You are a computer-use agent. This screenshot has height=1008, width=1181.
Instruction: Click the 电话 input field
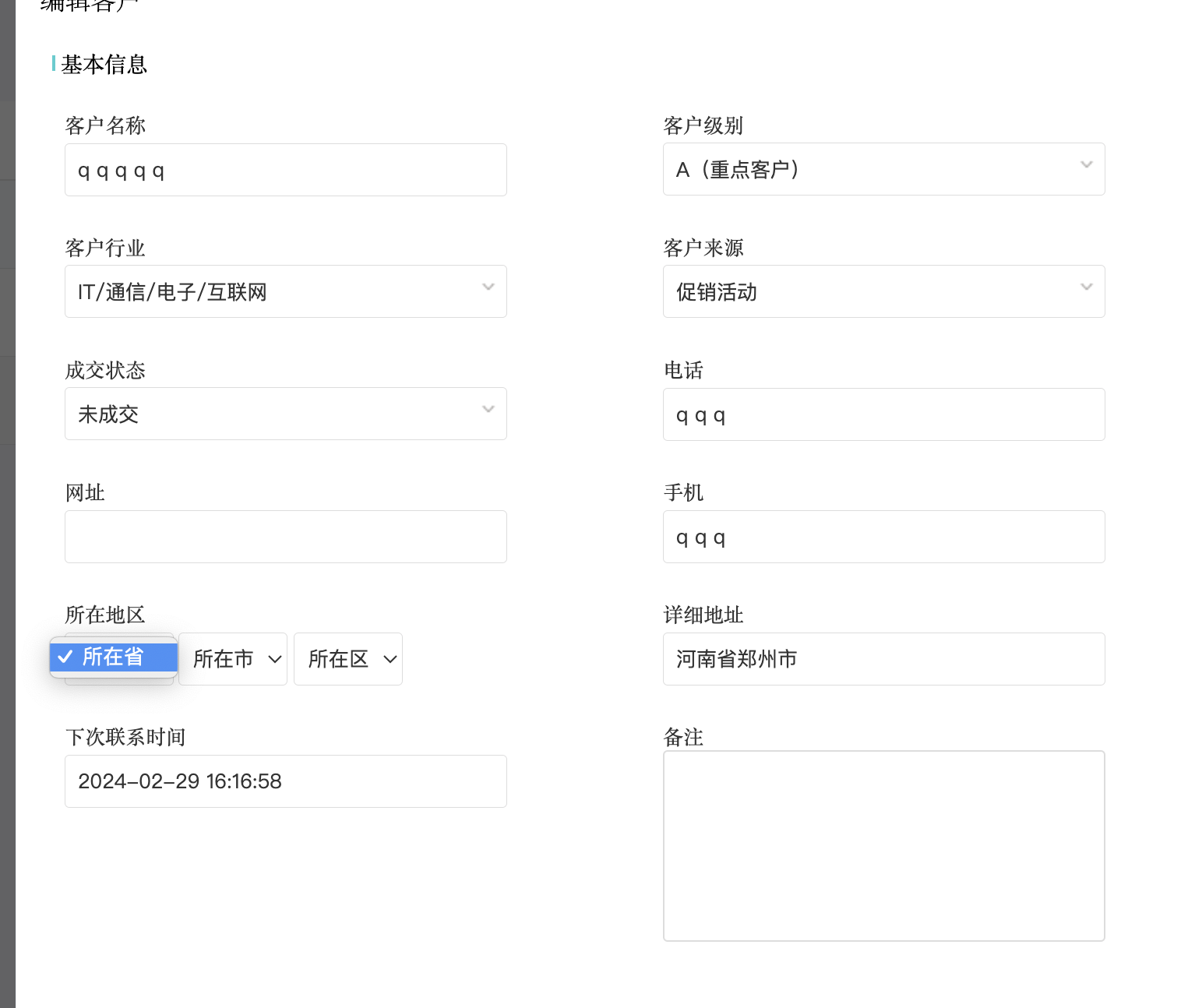pyautogui.click(x=884, y=414)
